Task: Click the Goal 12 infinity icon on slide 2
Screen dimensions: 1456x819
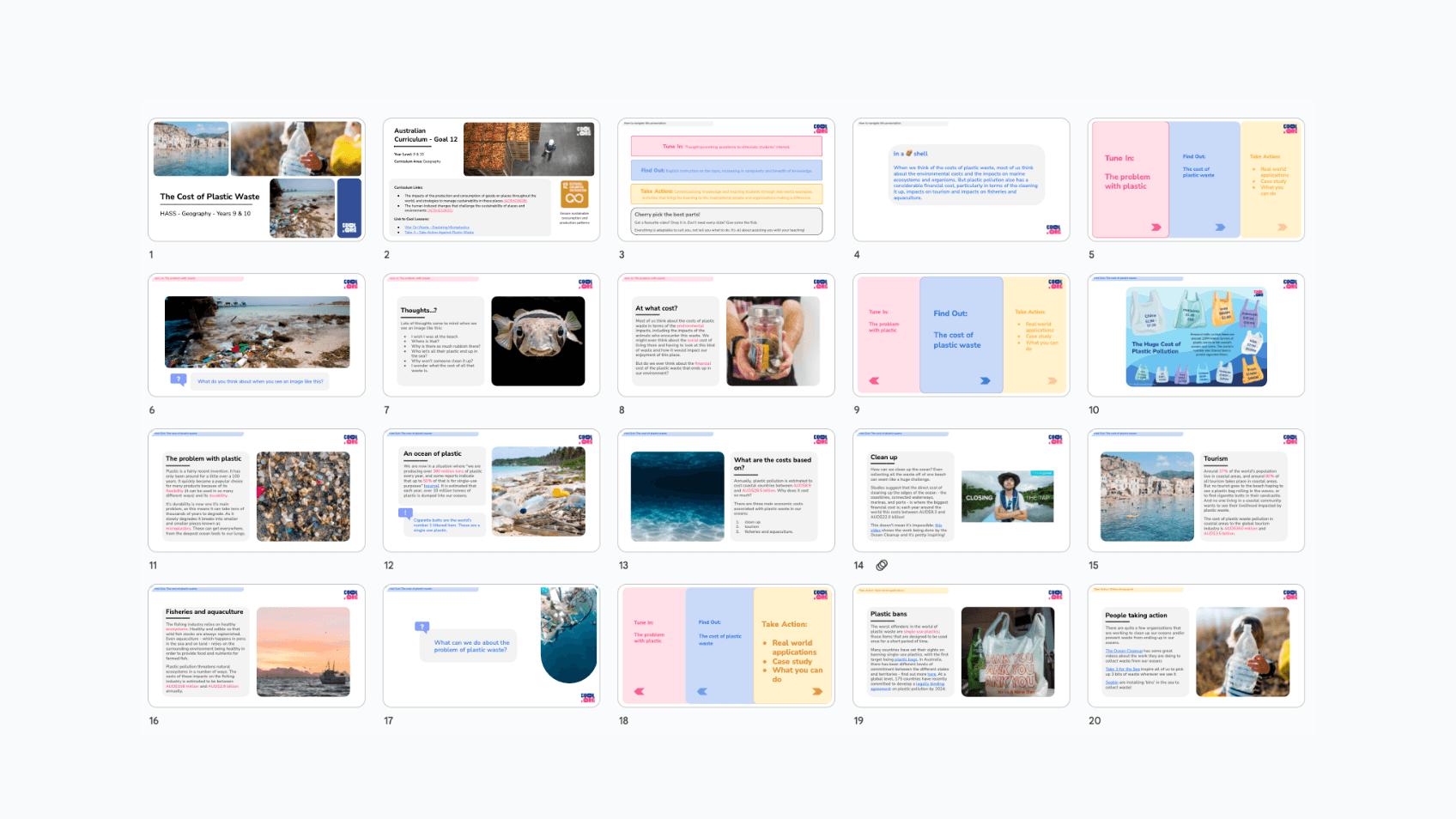Action: click(574, 194)
